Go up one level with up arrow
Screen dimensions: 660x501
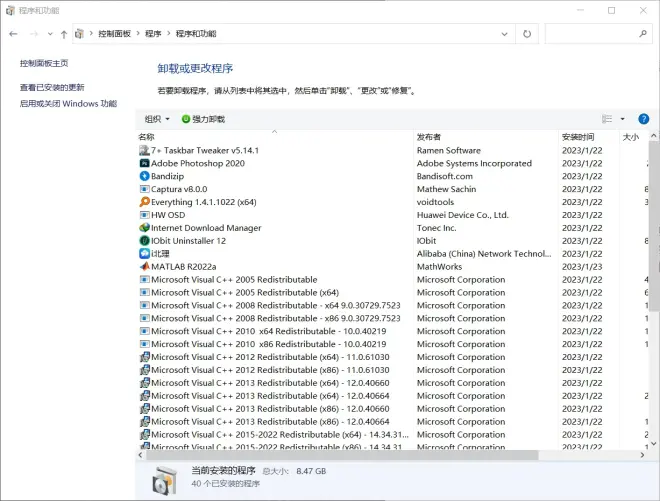pos(64,34)
